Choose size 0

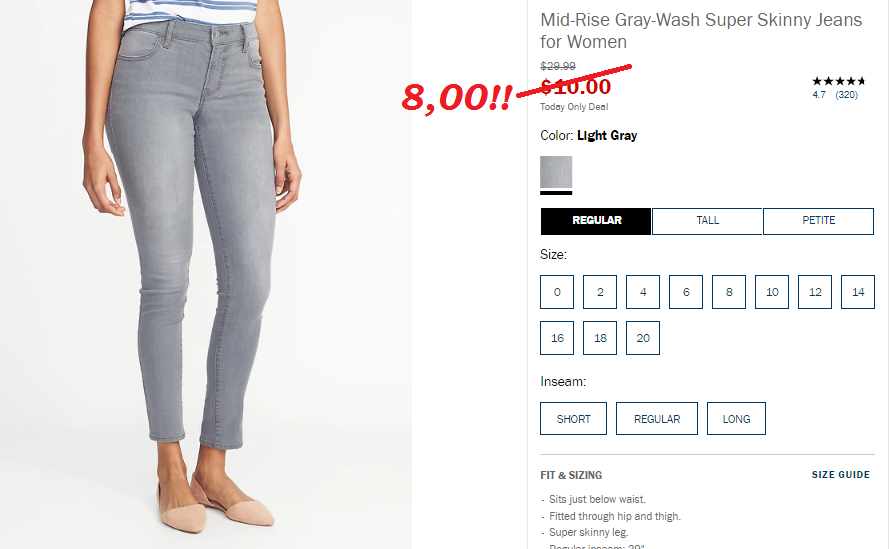pyautogui.click(x=557, y=292)
